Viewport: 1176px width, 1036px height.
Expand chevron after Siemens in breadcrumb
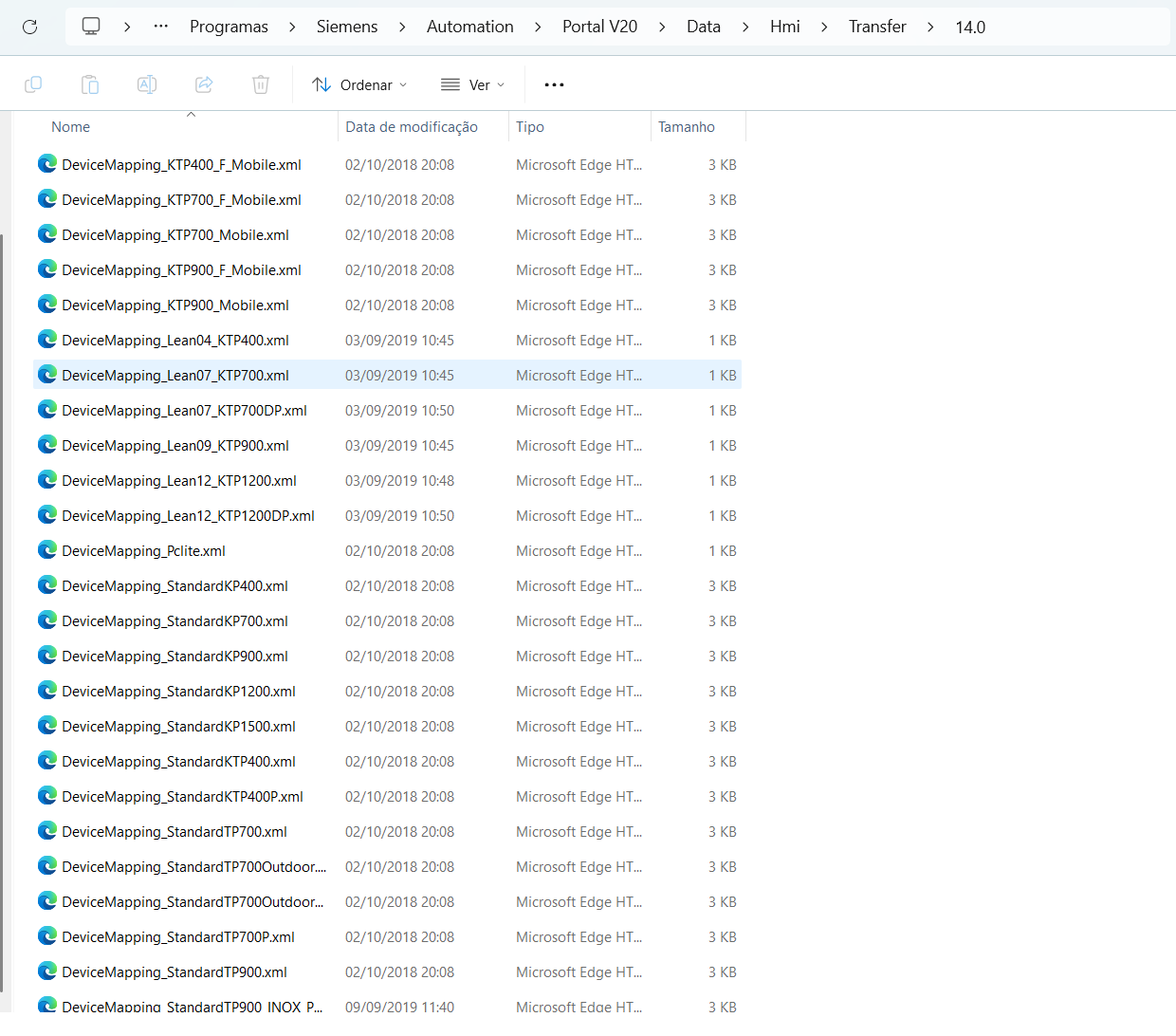(402, 27)
